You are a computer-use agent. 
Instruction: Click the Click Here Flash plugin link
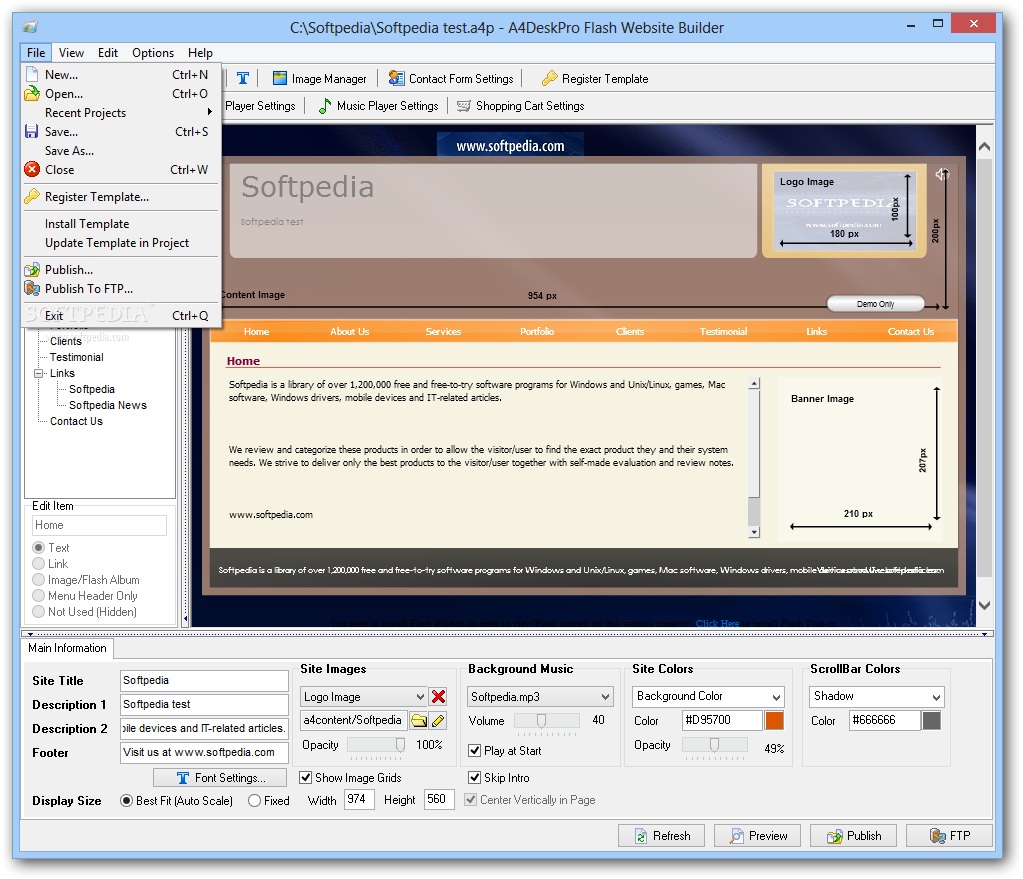(717, 623)
